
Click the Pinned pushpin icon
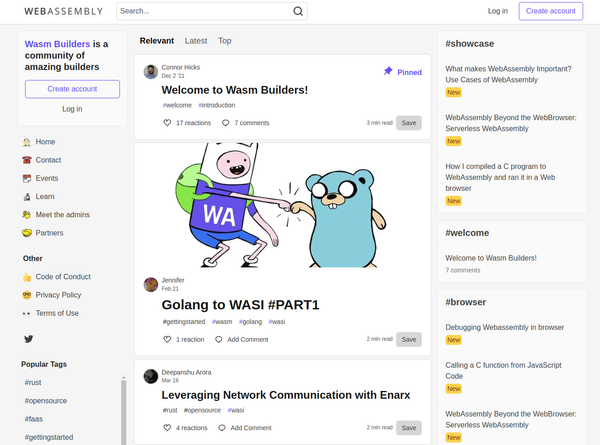[388, 71]
